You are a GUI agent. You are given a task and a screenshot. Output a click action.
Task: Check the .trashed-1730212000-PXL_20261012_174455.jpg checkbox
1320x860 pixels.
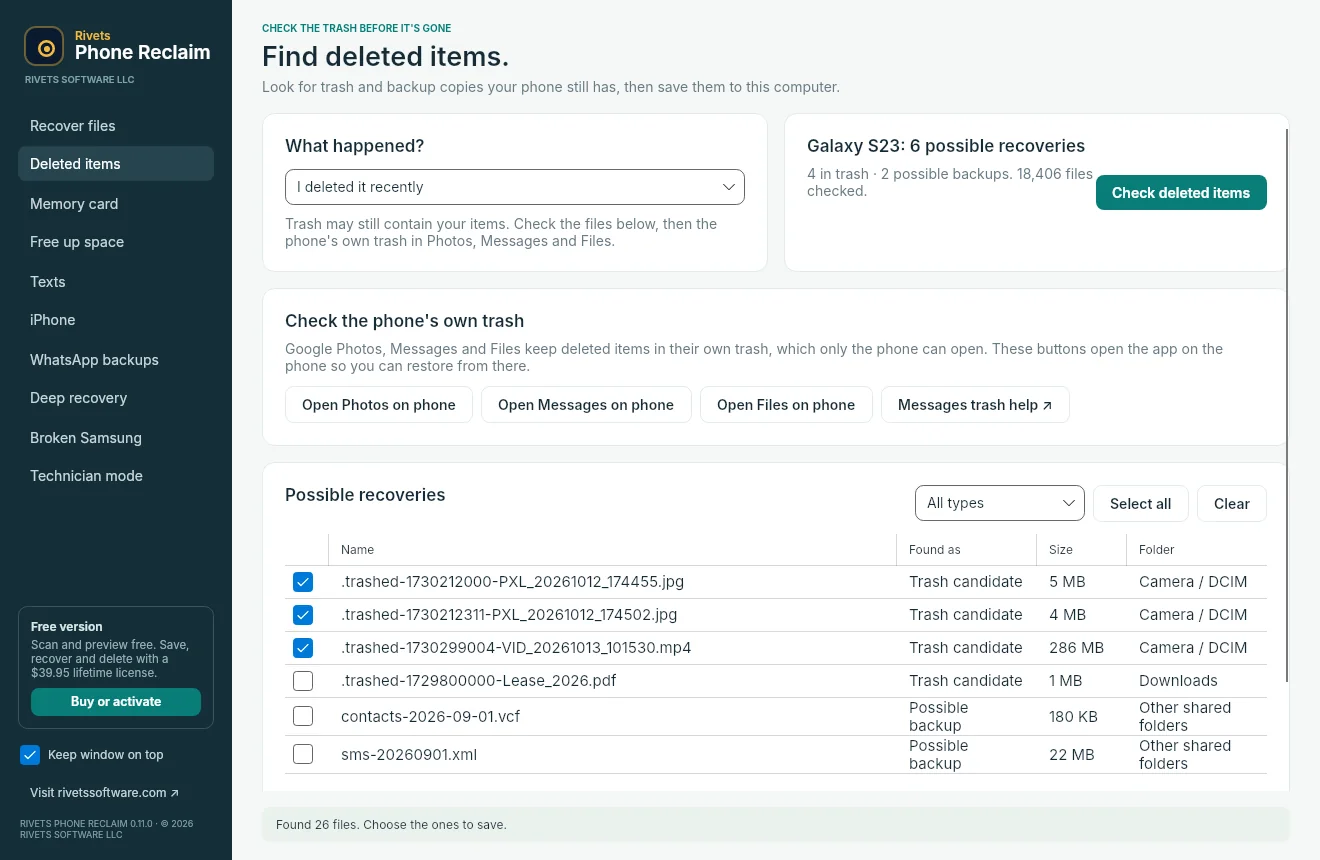point(303,582)
